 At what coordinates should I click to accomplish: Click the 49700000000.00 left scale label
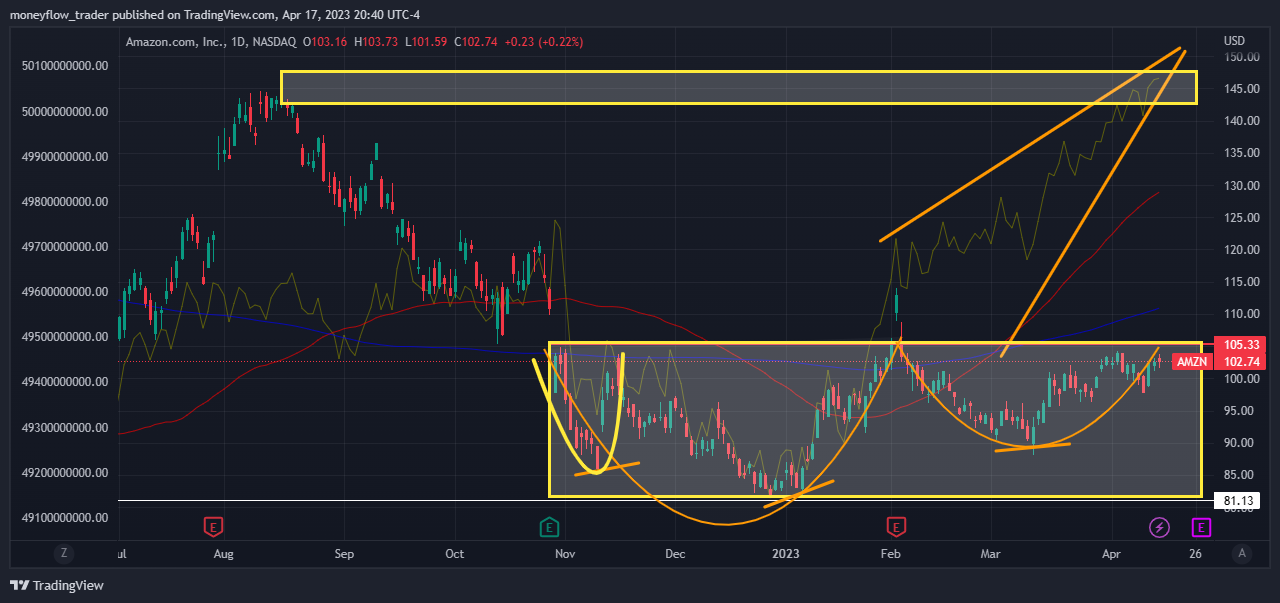(x=64, y=246)
